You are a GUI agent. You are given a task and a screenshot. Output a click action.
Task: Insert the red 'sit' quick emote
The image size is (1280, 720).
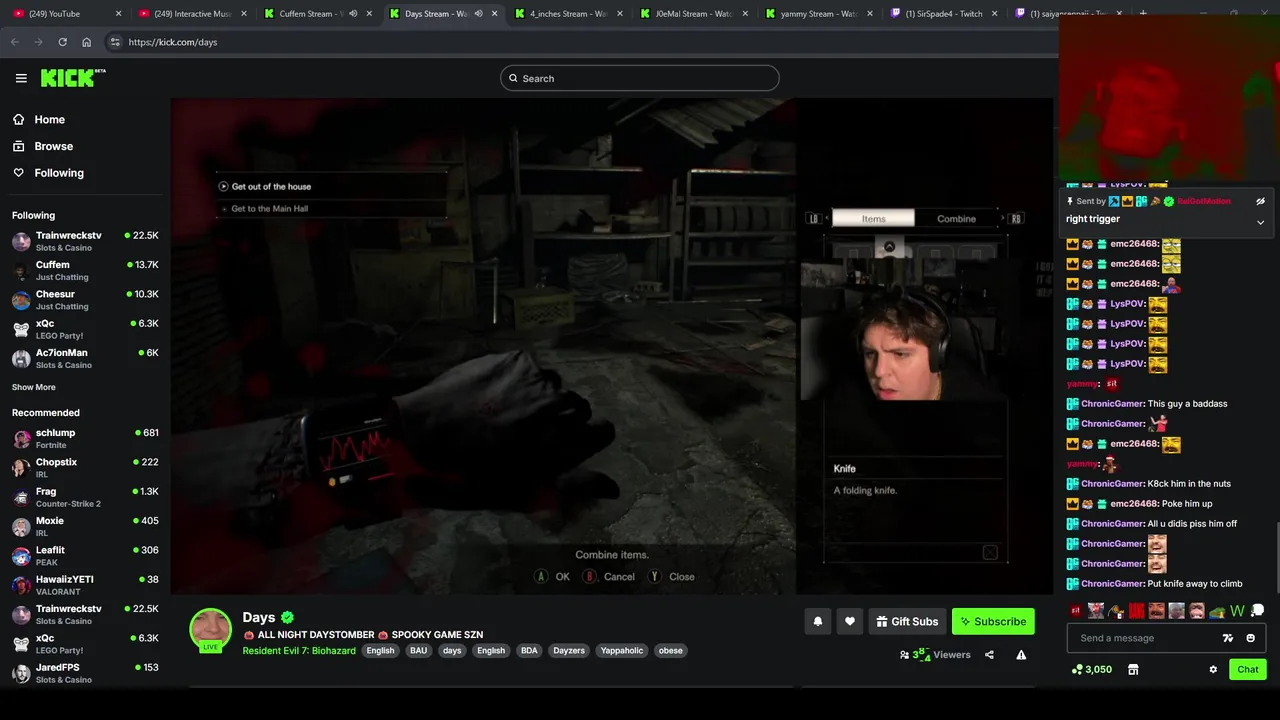(1076, 611)
